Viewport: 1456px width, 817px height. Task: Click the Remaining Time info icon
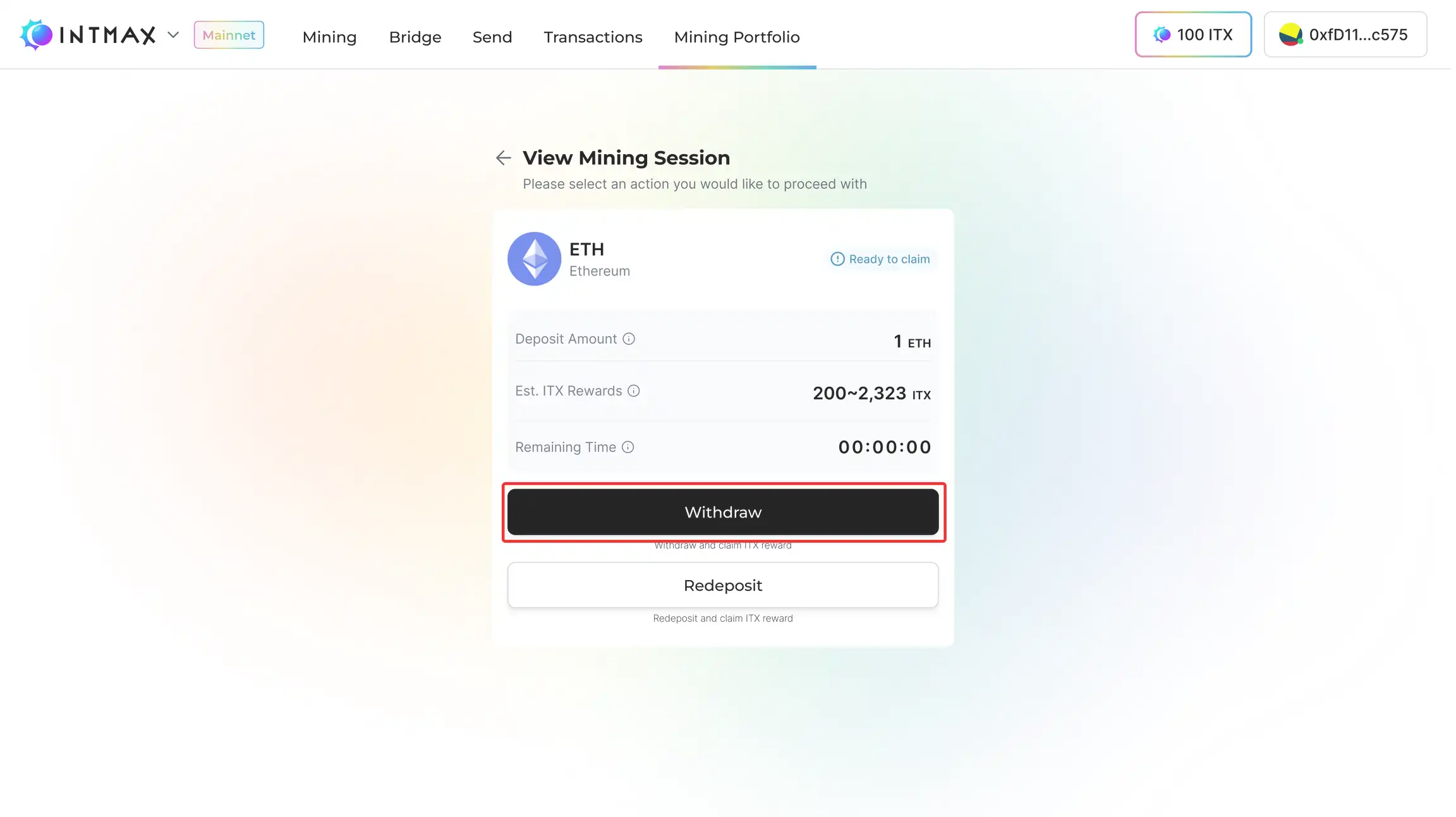(628, 447)
